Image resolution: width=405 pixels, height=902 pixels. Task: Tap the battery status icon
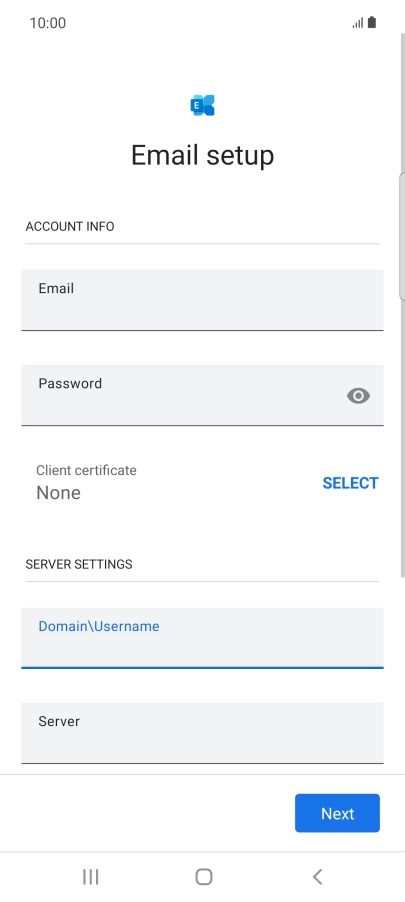372,22
